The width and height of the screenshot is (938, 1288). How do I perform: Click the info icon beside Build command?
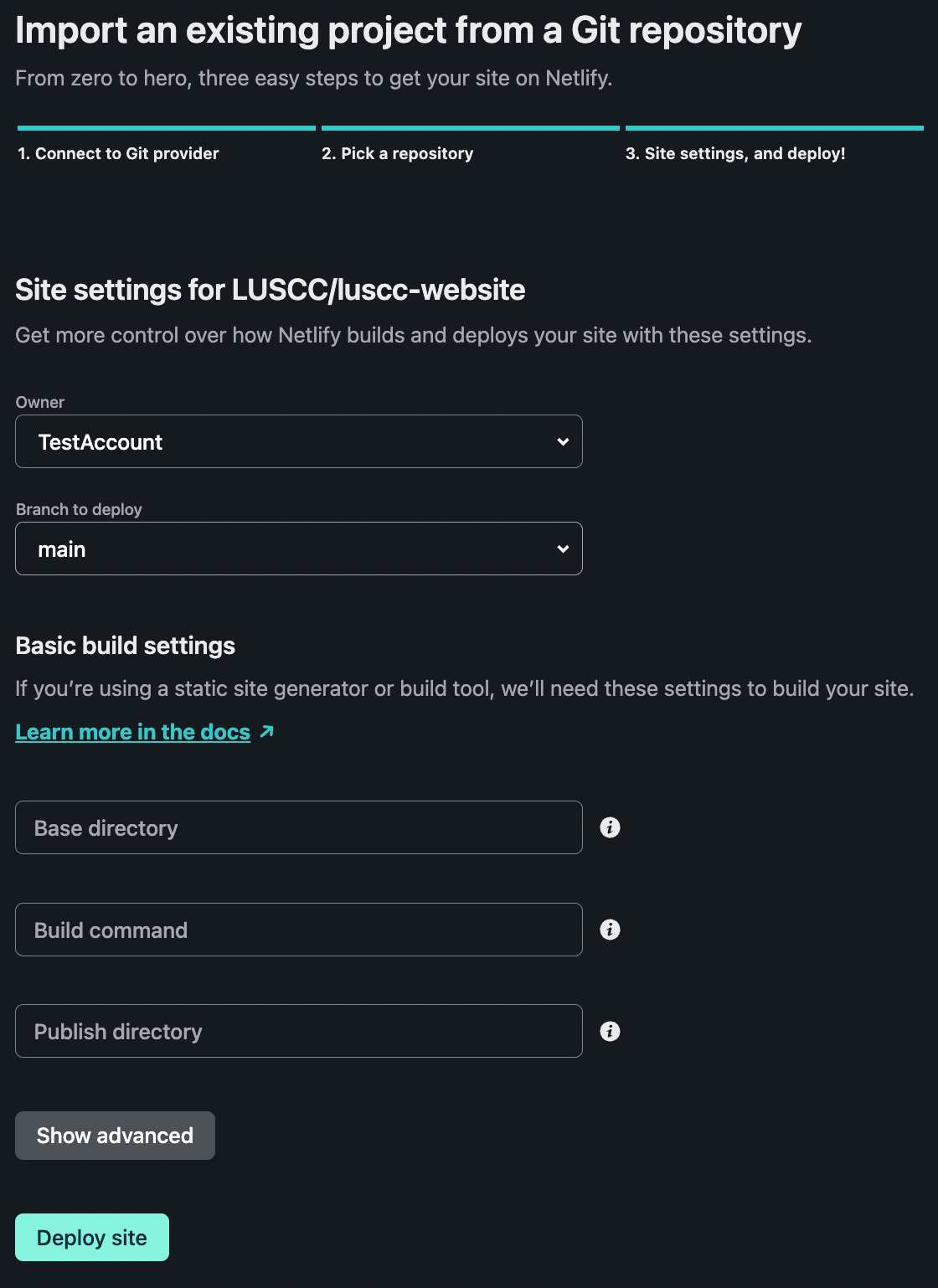(x=610, y=930)
